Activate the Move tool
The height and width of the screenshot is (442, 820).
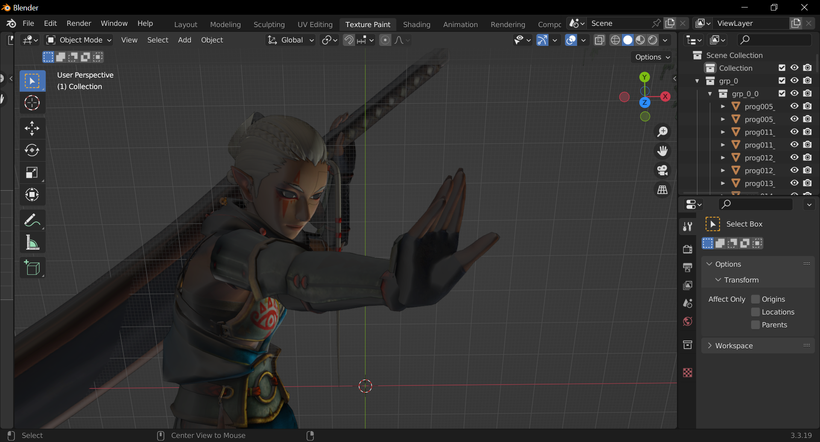point(32,128)
